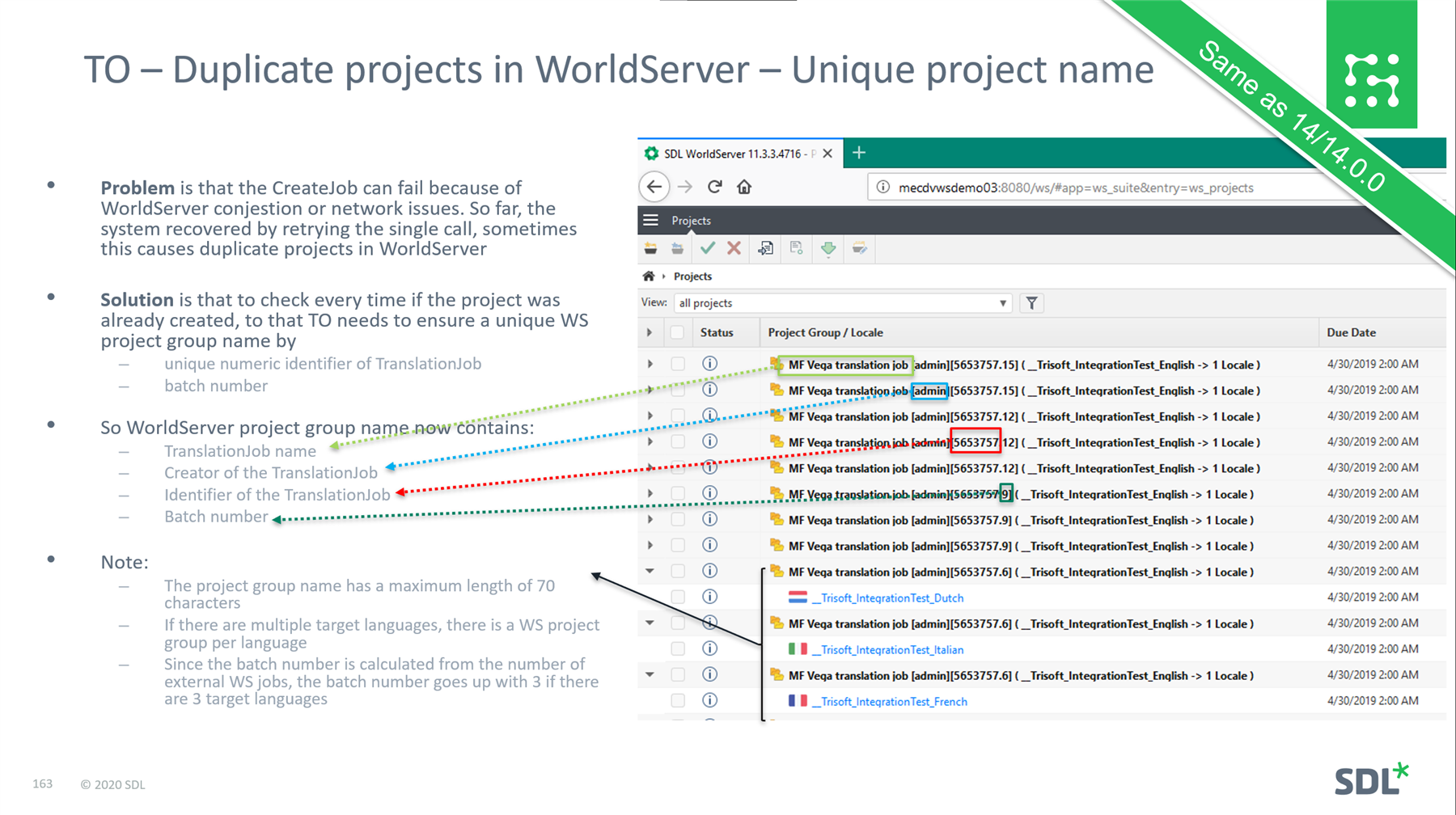Click the browser back arrow button

(x=654, y=187)
